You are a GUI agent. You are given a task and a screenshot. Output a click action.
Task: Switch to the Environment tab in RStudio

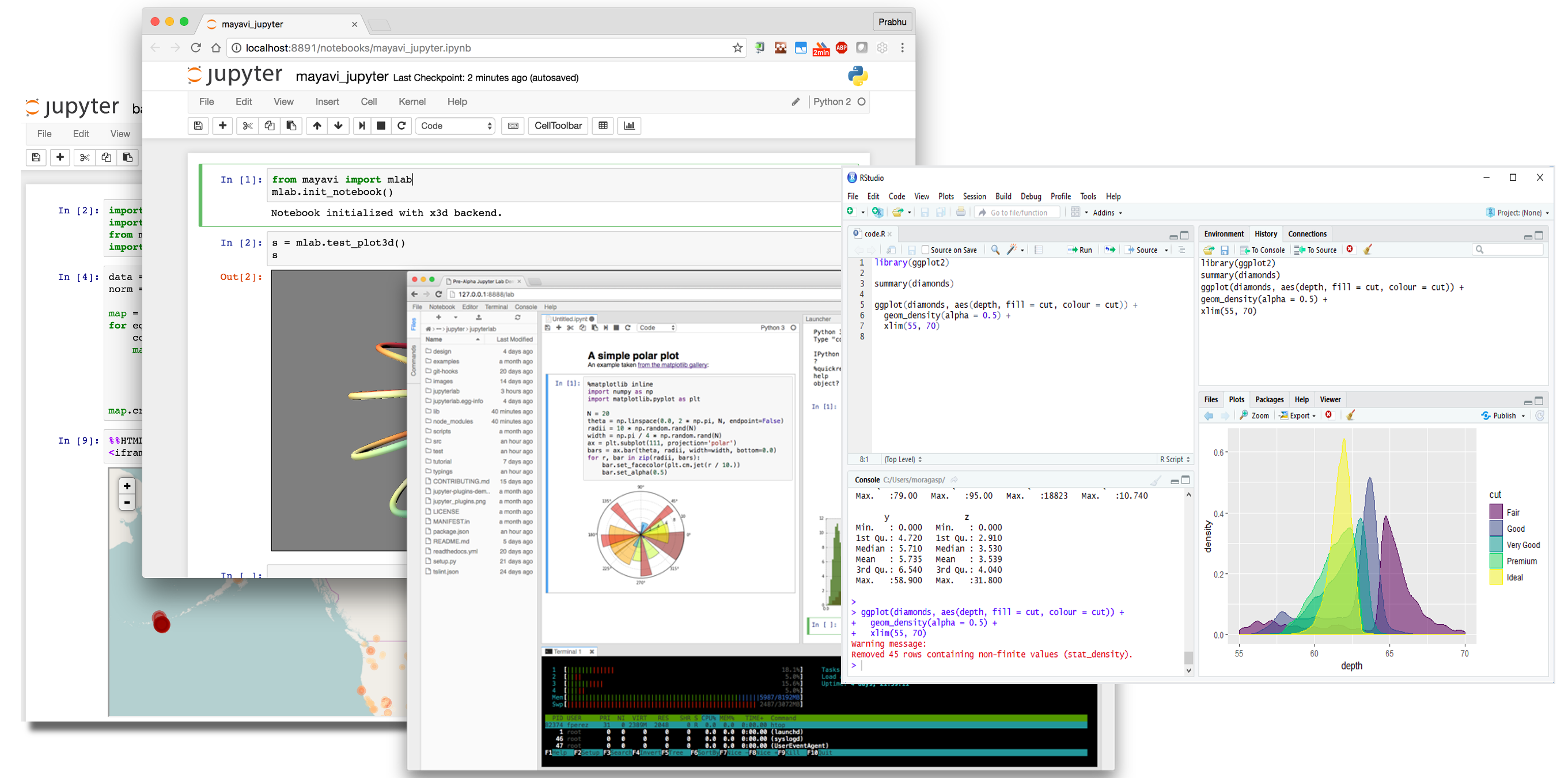[x=1224, y=235]
